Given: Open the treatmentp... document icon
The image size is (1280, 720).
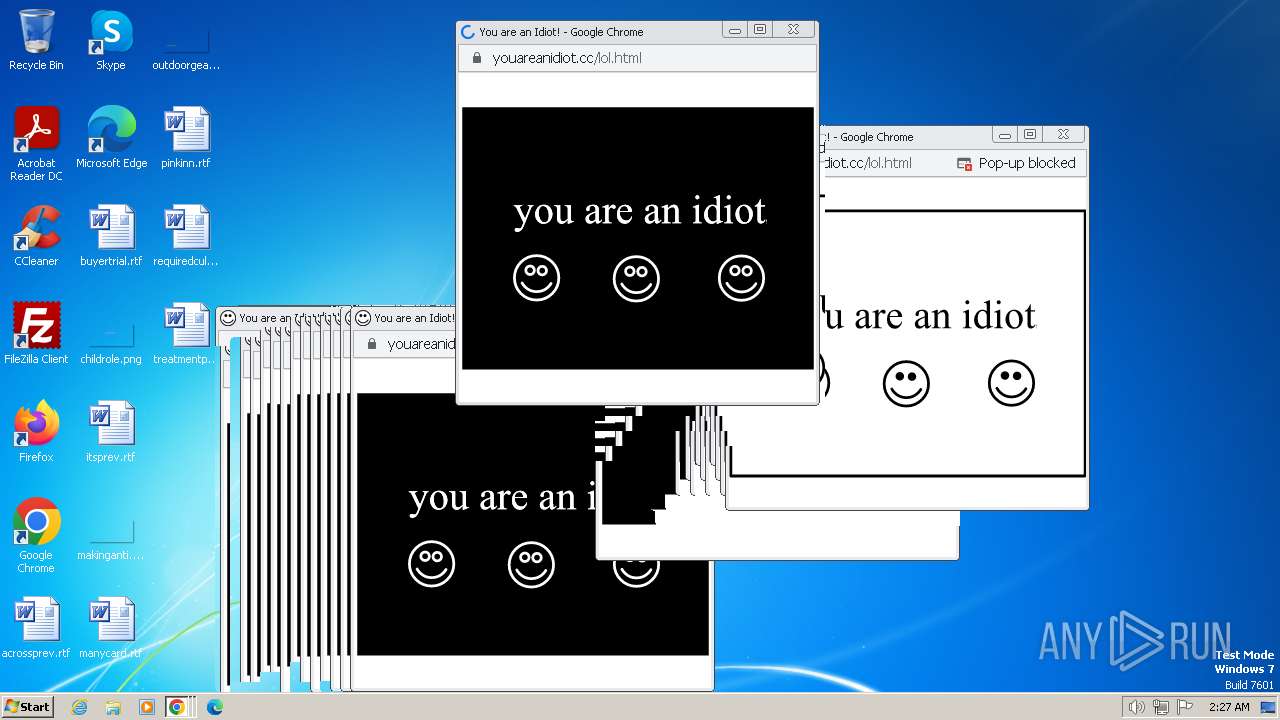Looking at the screenshot, I should (x=184, y=334).
